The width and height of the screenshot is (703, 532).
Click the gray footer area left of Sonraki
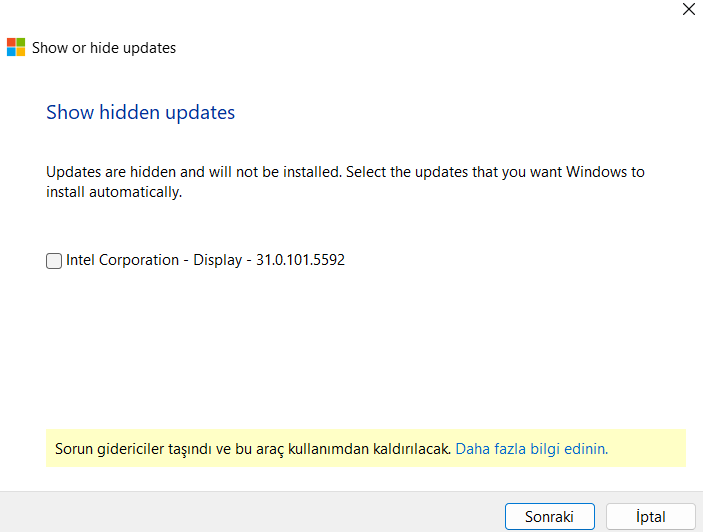250,512
